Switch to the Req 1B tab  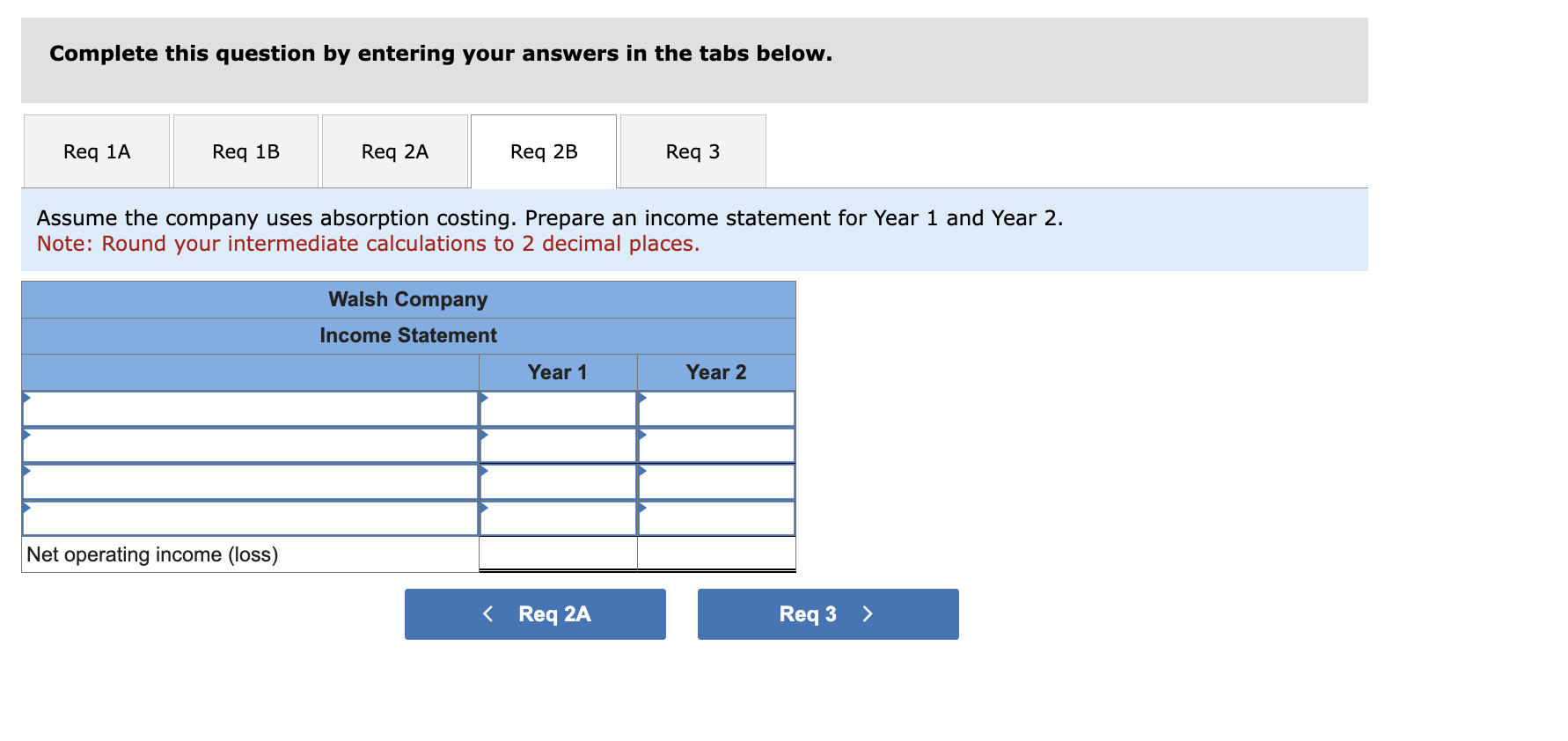tap(245, 150)
